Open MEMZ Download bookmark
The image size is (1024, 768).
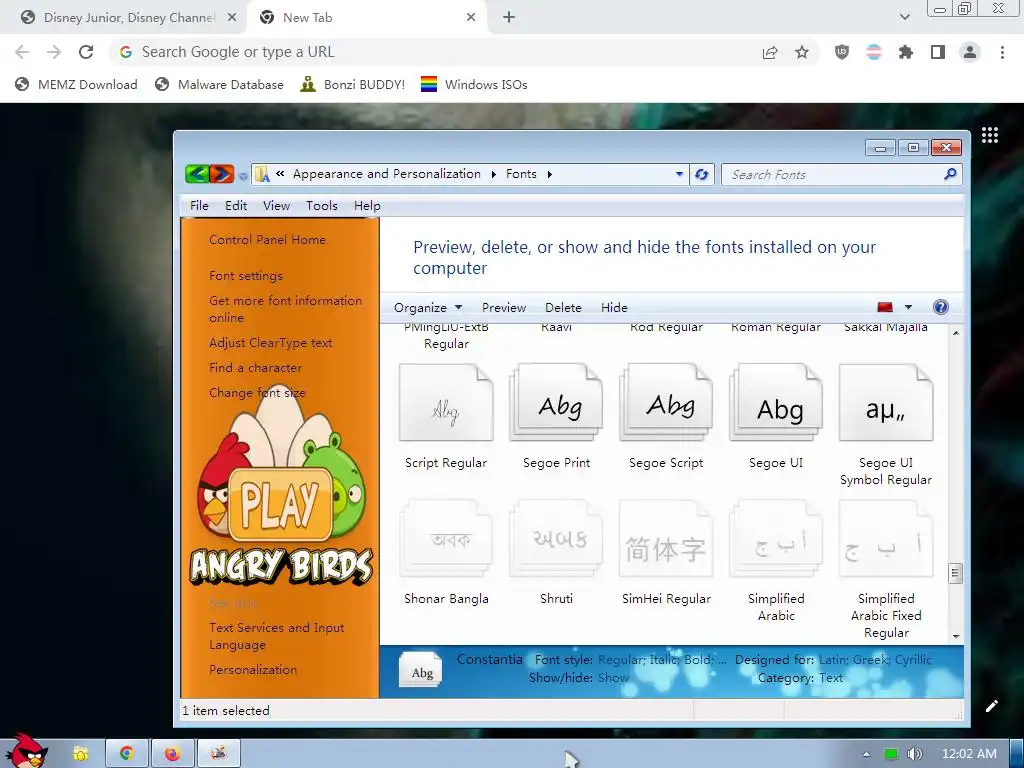point(76,84)
